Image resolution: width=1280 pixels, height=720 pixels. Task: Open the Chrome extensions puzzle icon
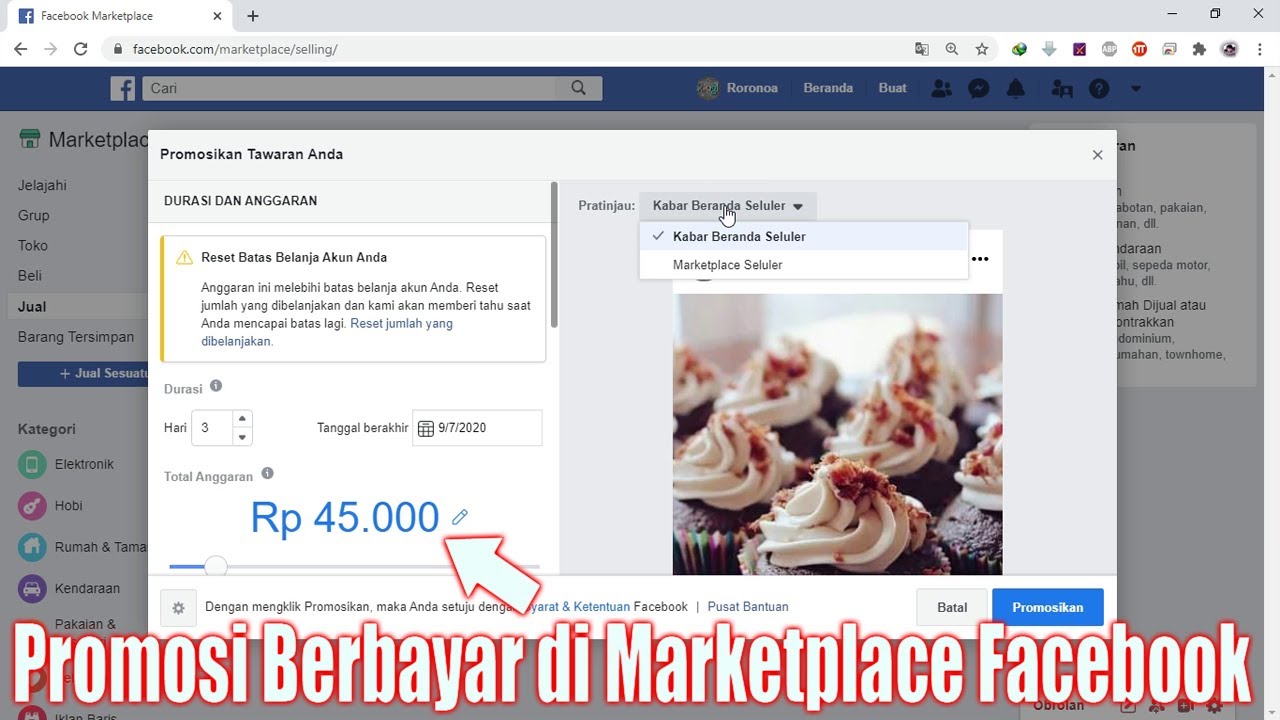(x=1200, y=49)
